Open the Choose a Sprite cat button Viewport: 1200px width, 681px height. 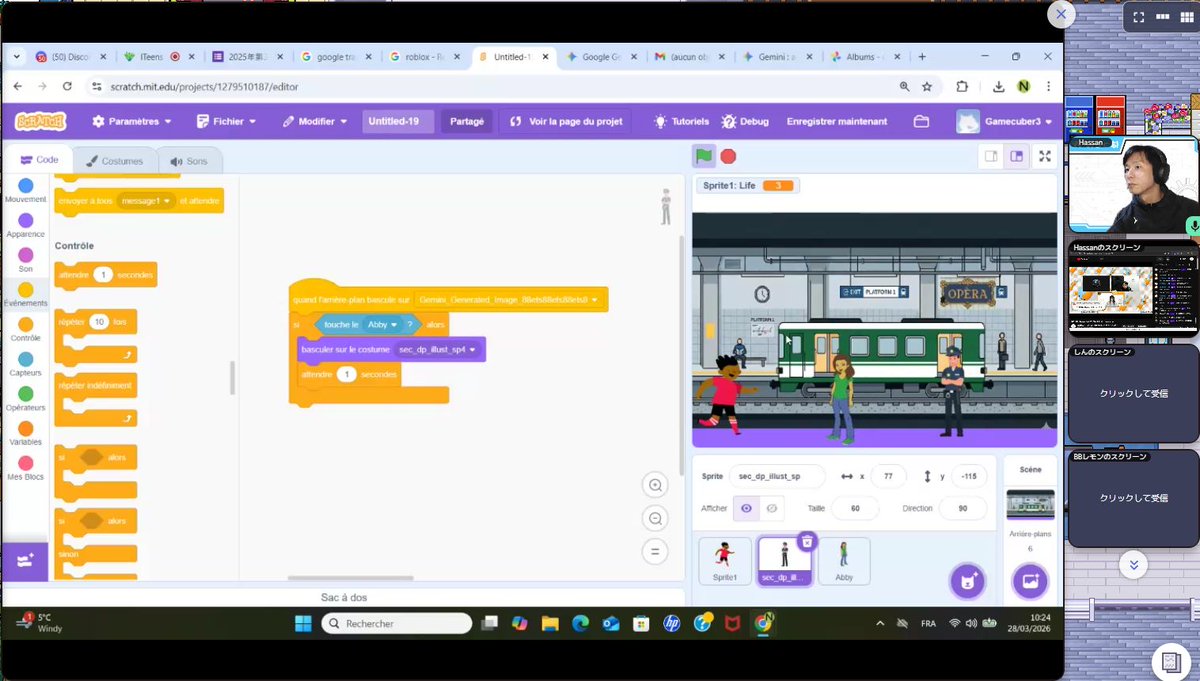pos(967,581)
